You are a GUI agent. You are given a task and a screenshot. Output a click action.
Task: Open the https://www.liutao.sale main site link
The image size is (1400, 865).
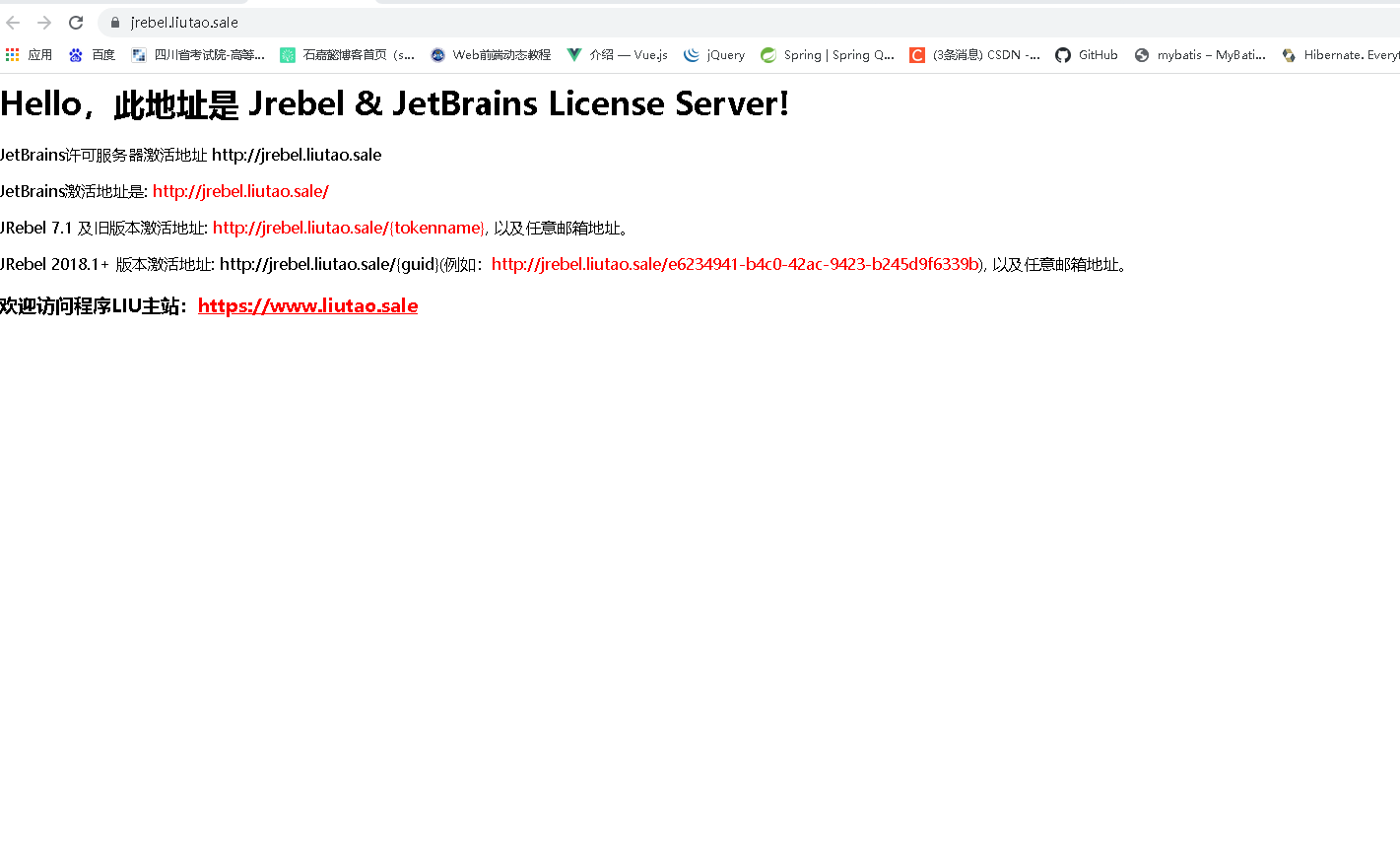click(x=307, y=305)
